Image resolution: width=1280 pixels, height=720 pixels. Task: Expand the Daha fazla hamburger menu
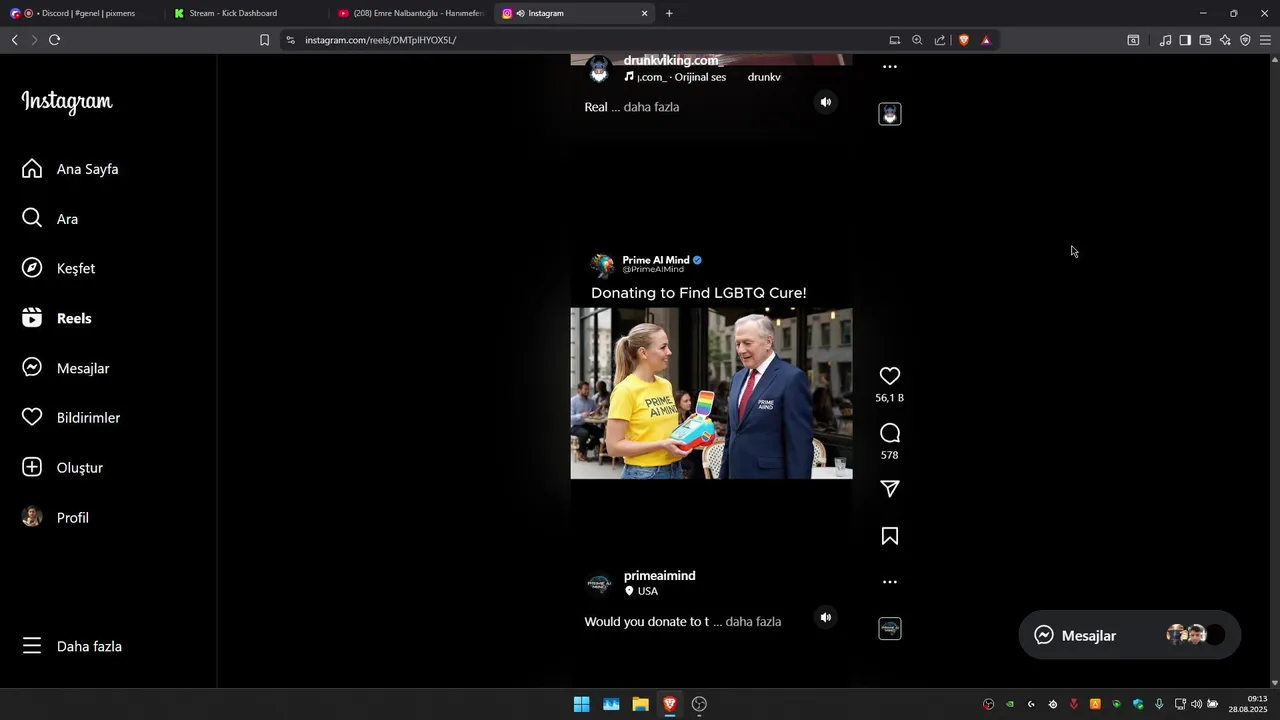coord(72,646)
